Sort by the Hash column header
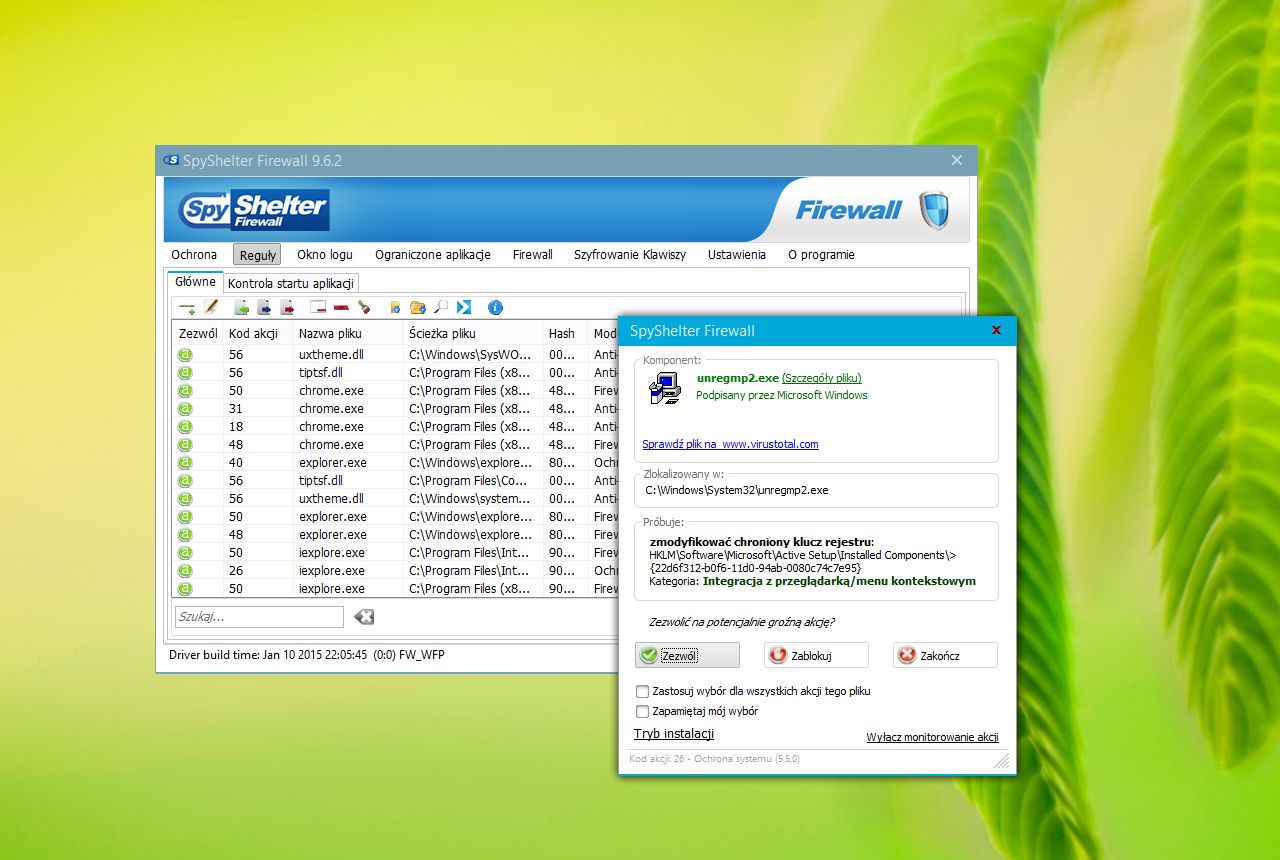The width and height of the screenshot is (1280, 860). (565, 333)
